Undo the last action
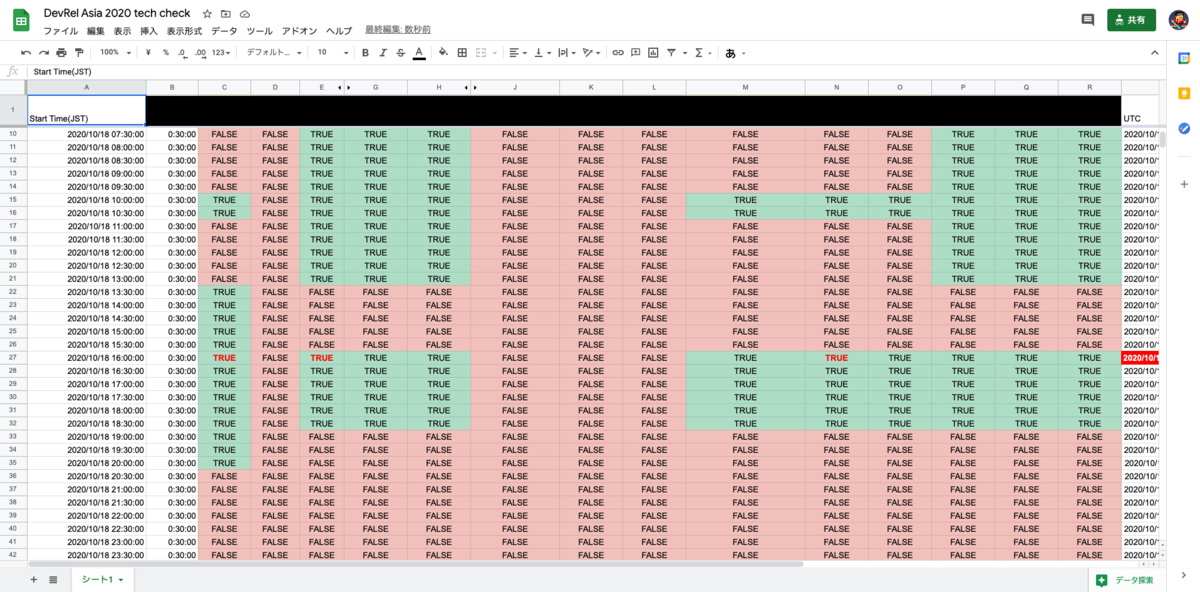The height and width of the screenshot is (592, 1200). click(27, 52)
